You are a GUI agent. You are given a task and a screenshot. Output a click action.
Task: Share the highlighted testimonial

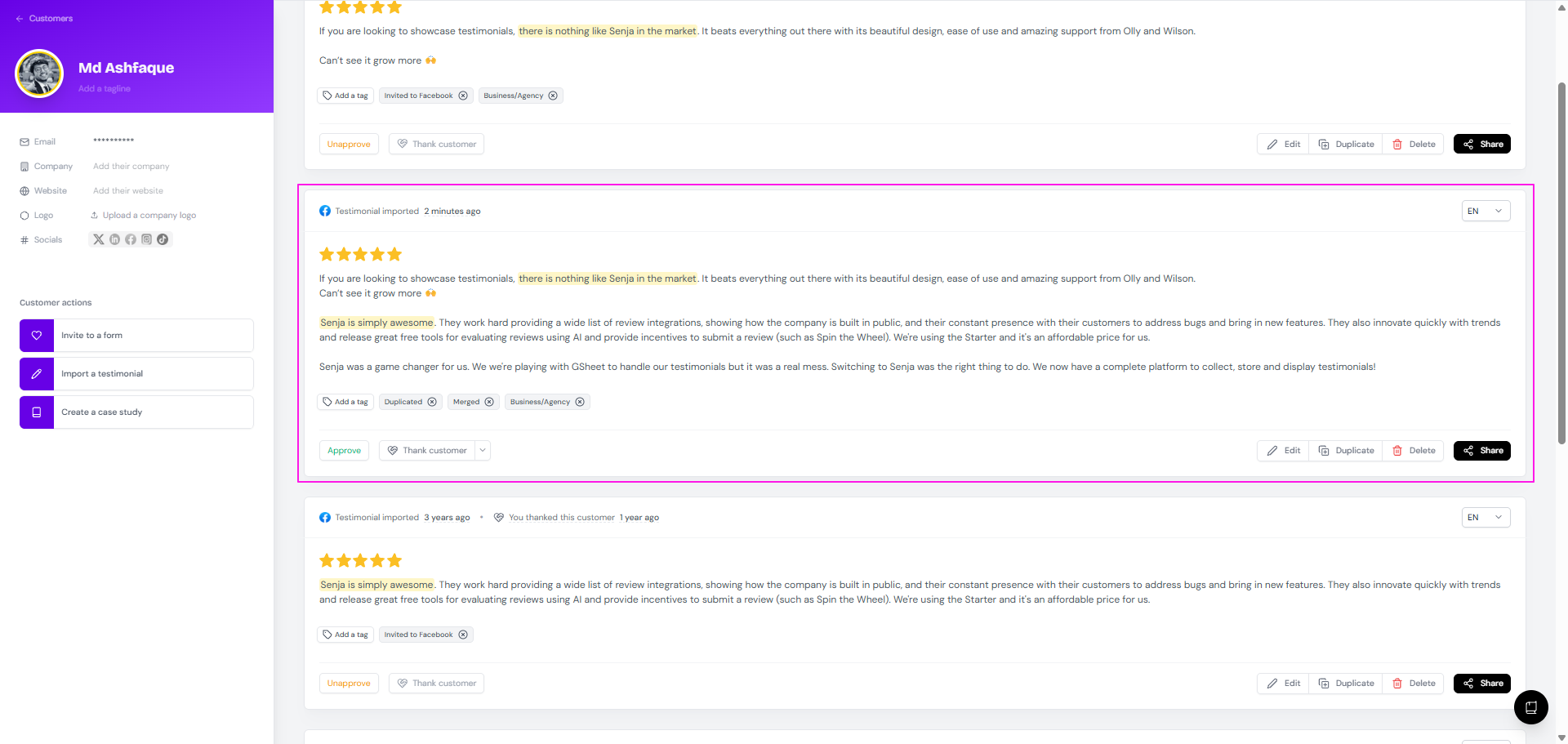tap(1481, 451)
